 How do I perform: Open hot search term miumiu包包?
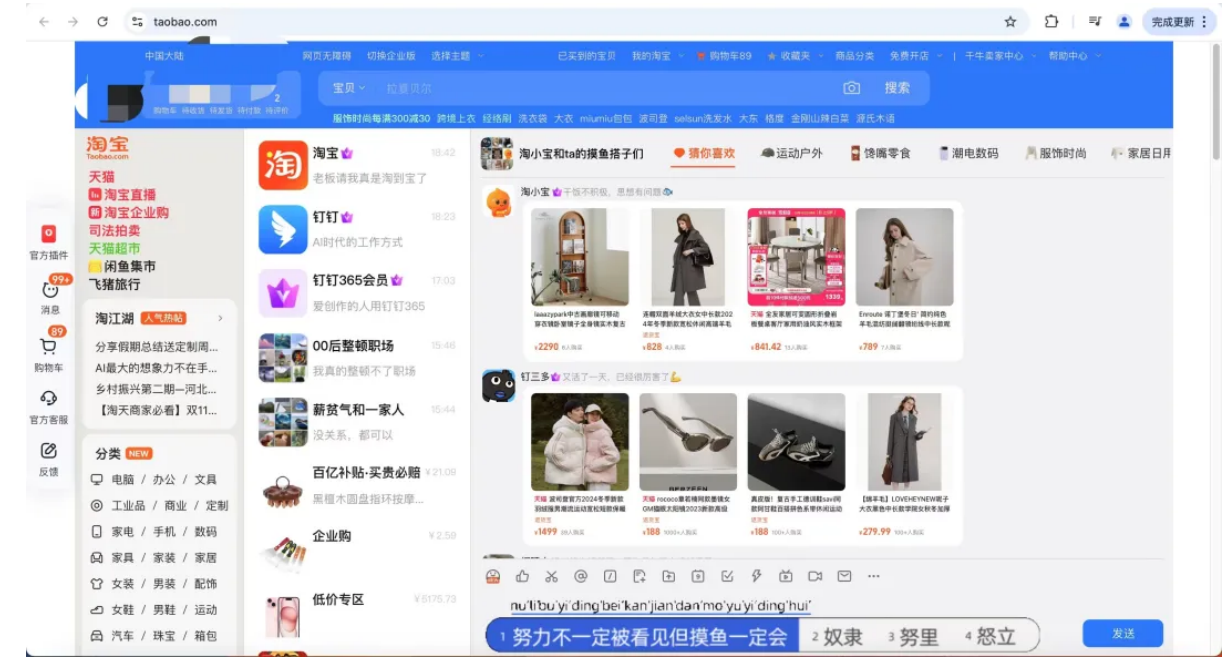606,119
